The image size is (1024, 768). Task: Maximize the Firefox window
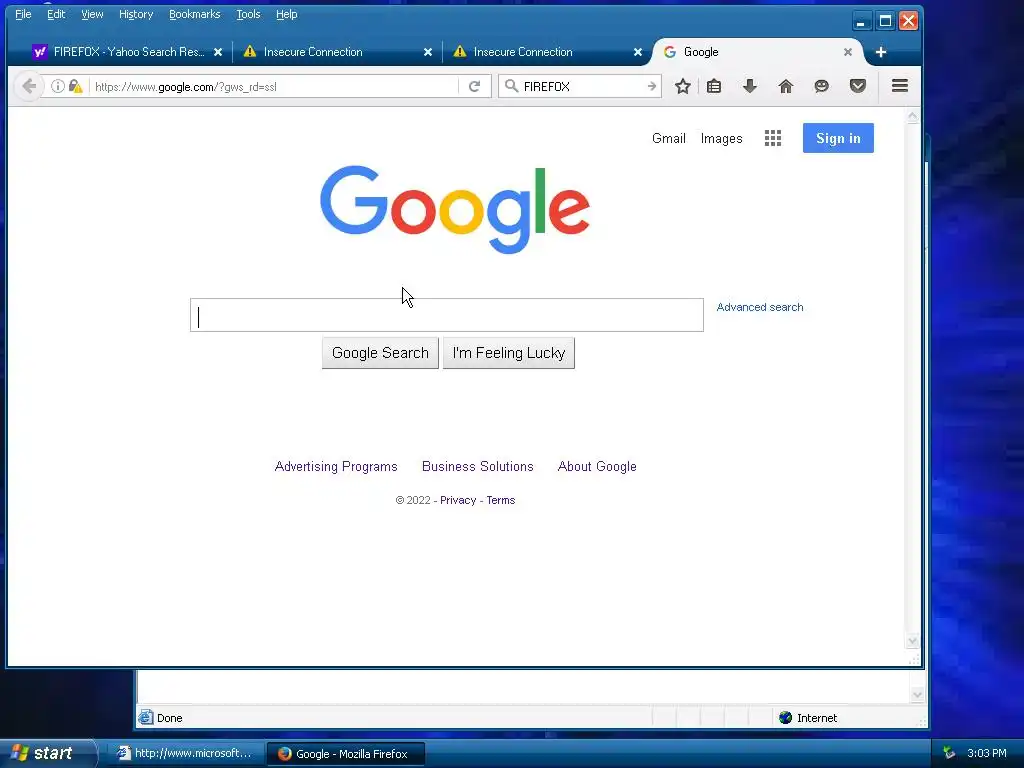(x=885, y=21)
